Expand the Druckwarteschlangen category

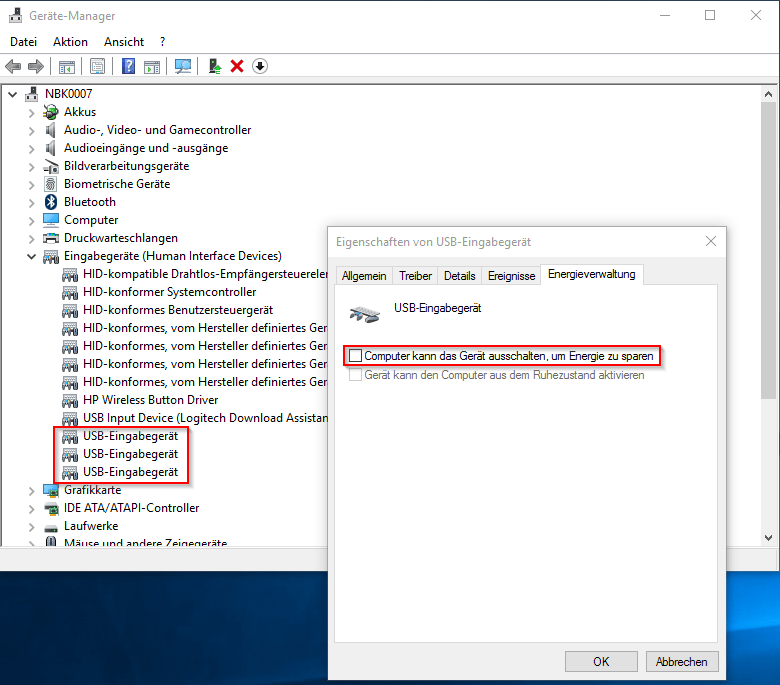click(x=32, y=239)
